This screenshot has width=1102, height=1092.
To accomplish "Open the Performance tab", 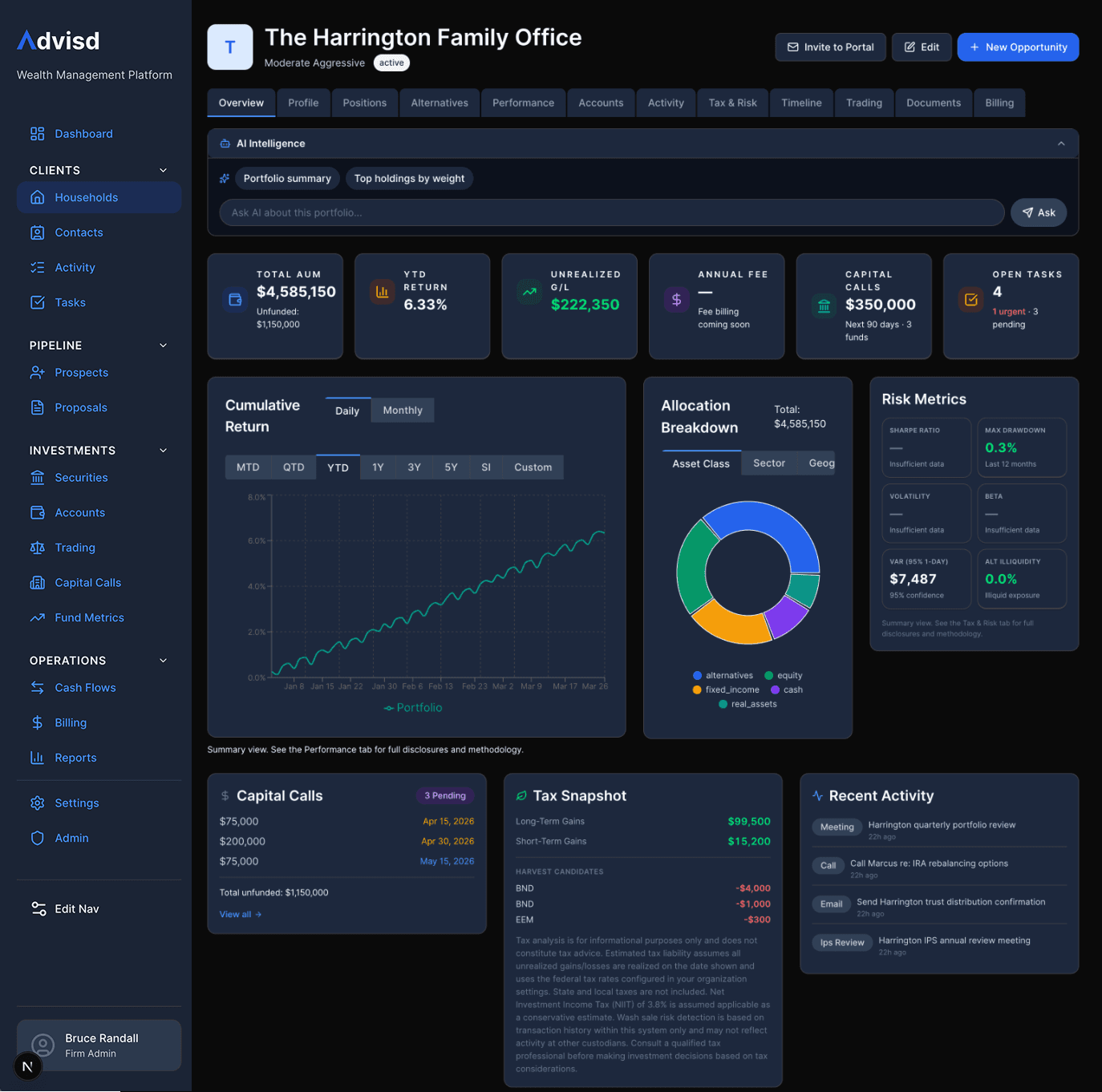I will pyautogui.click(x=523, y=103).
